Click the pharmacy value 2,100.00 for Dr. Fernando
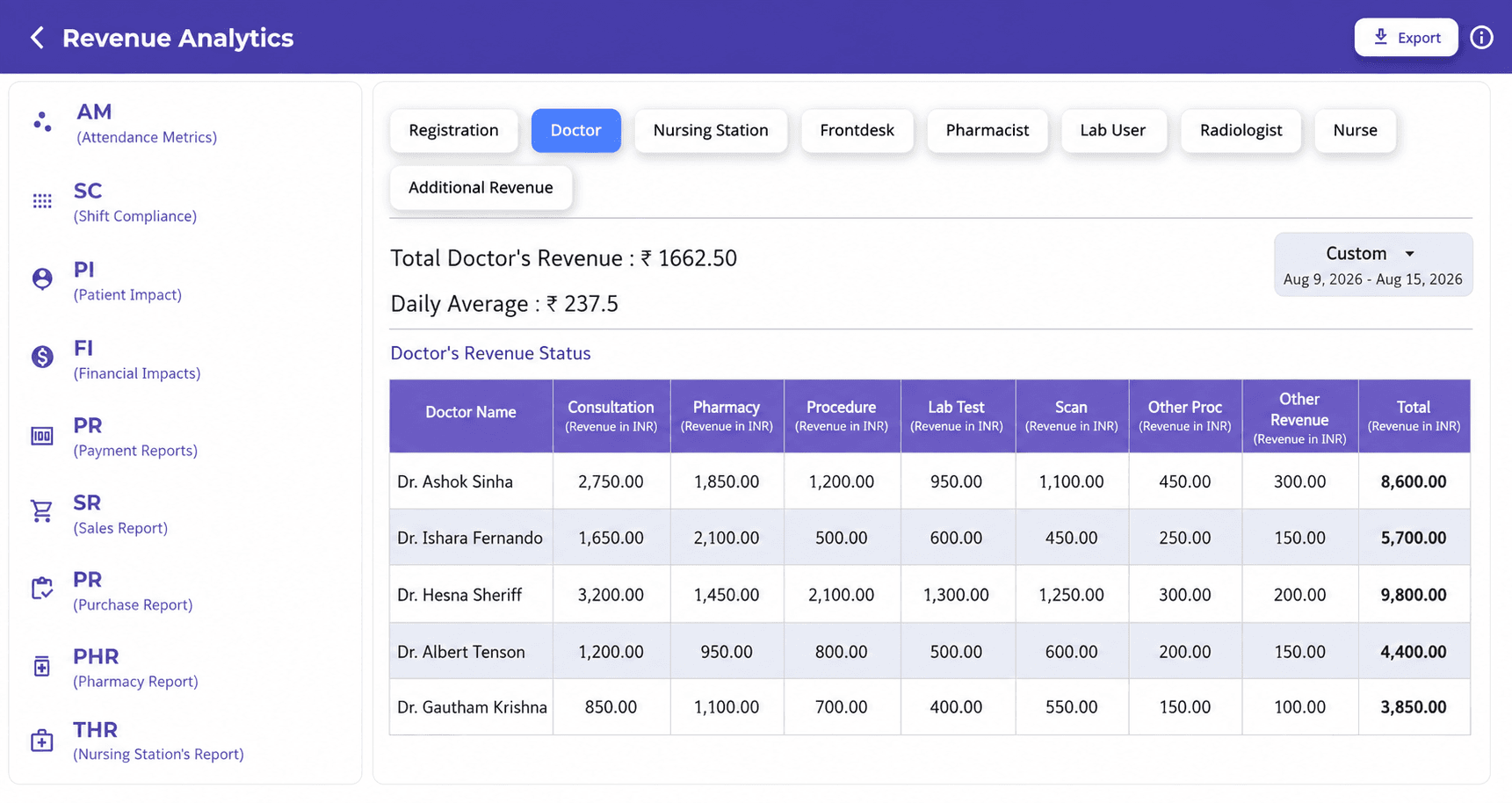This screenshot has width=1512, height=803. pyautogui.click(x=727, y=538)
